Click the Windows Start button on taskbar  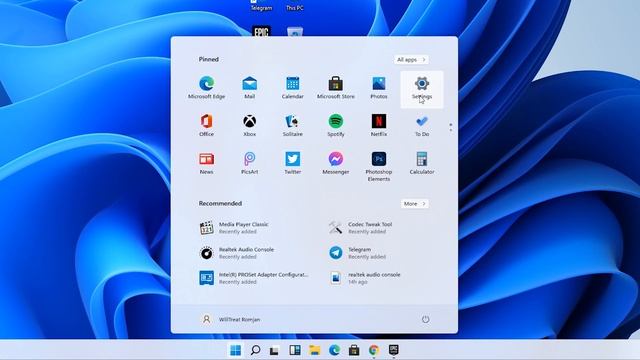[236, 350]
